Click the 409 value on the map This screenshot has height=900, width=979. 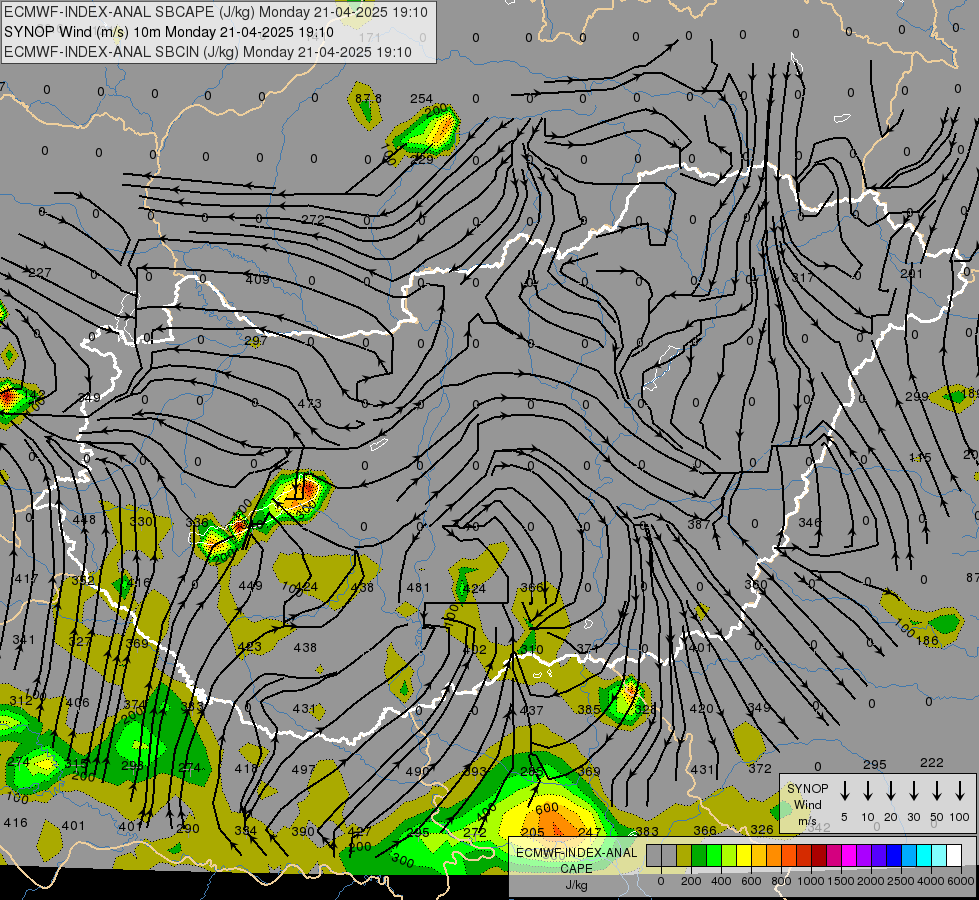point(257,279)
